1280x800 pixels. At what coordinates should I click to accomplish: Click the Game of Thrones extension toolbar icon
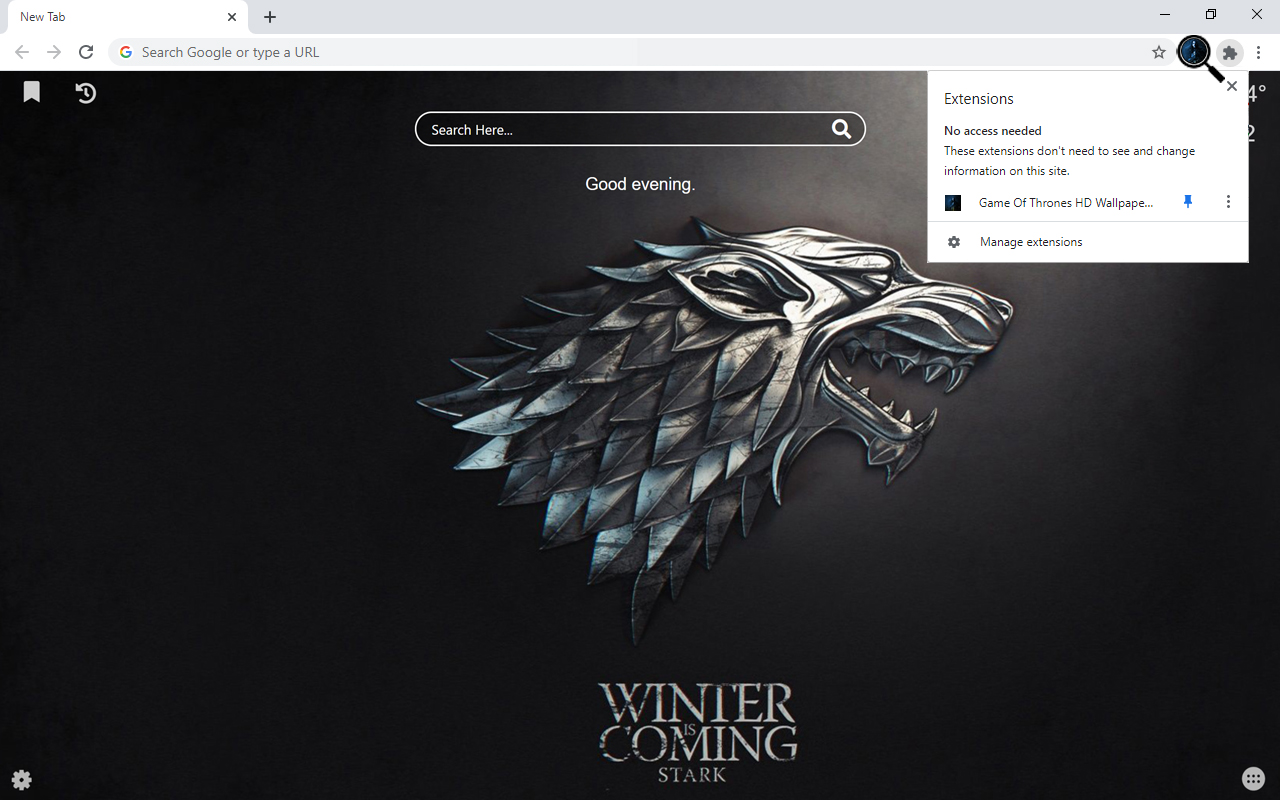(x=1194, y=52)
